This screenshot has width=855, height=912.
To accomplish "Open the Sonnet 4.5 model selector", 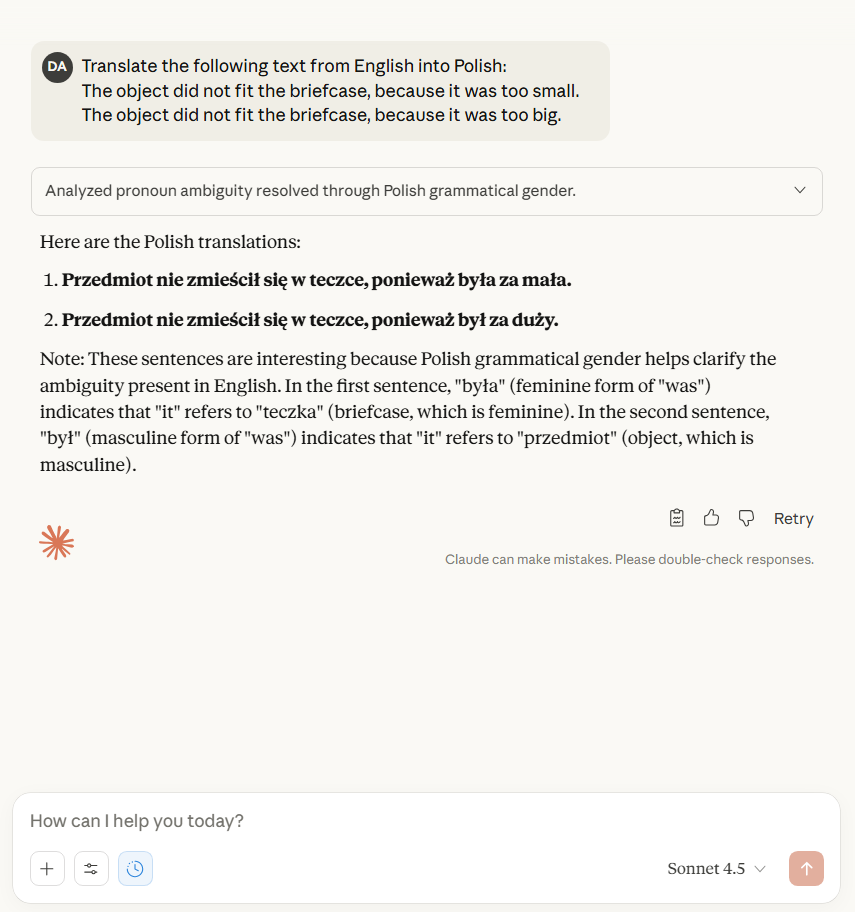I will tap(716, 869).
